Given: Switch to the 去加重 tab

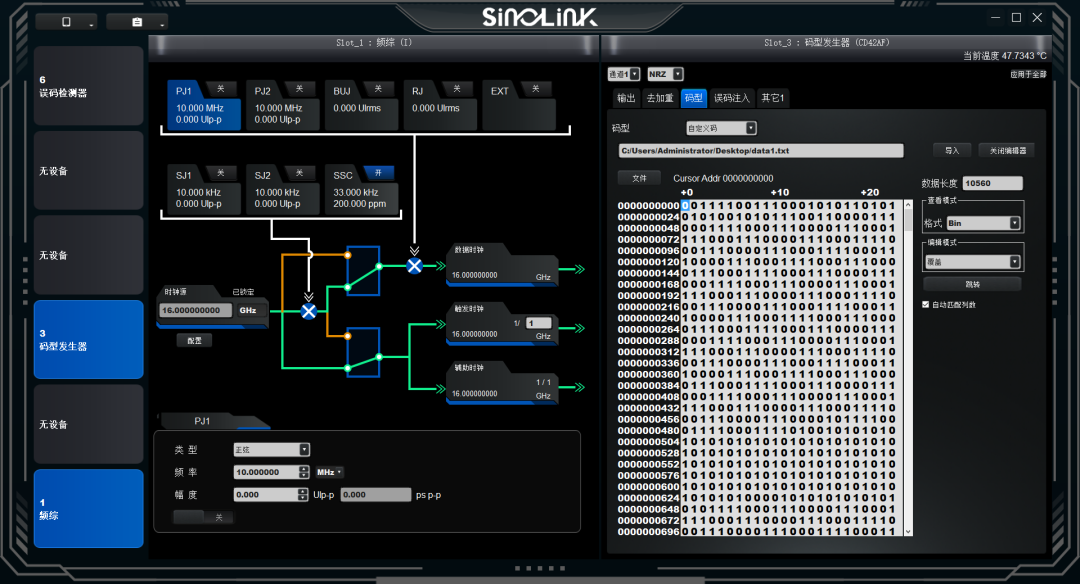Looking at the screenshot, I should pos(659,98).
